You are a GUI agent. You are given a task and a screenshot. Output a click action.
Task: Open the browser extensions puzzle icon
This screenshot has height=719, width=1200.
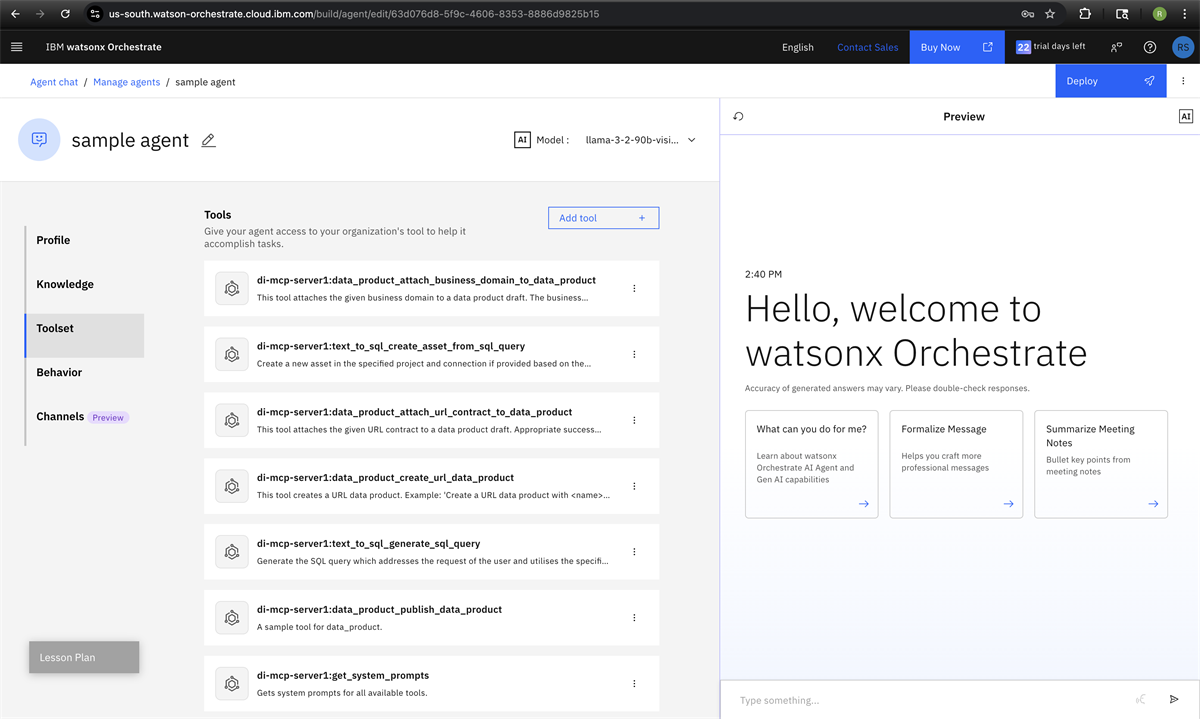(x=1085, y=14)
